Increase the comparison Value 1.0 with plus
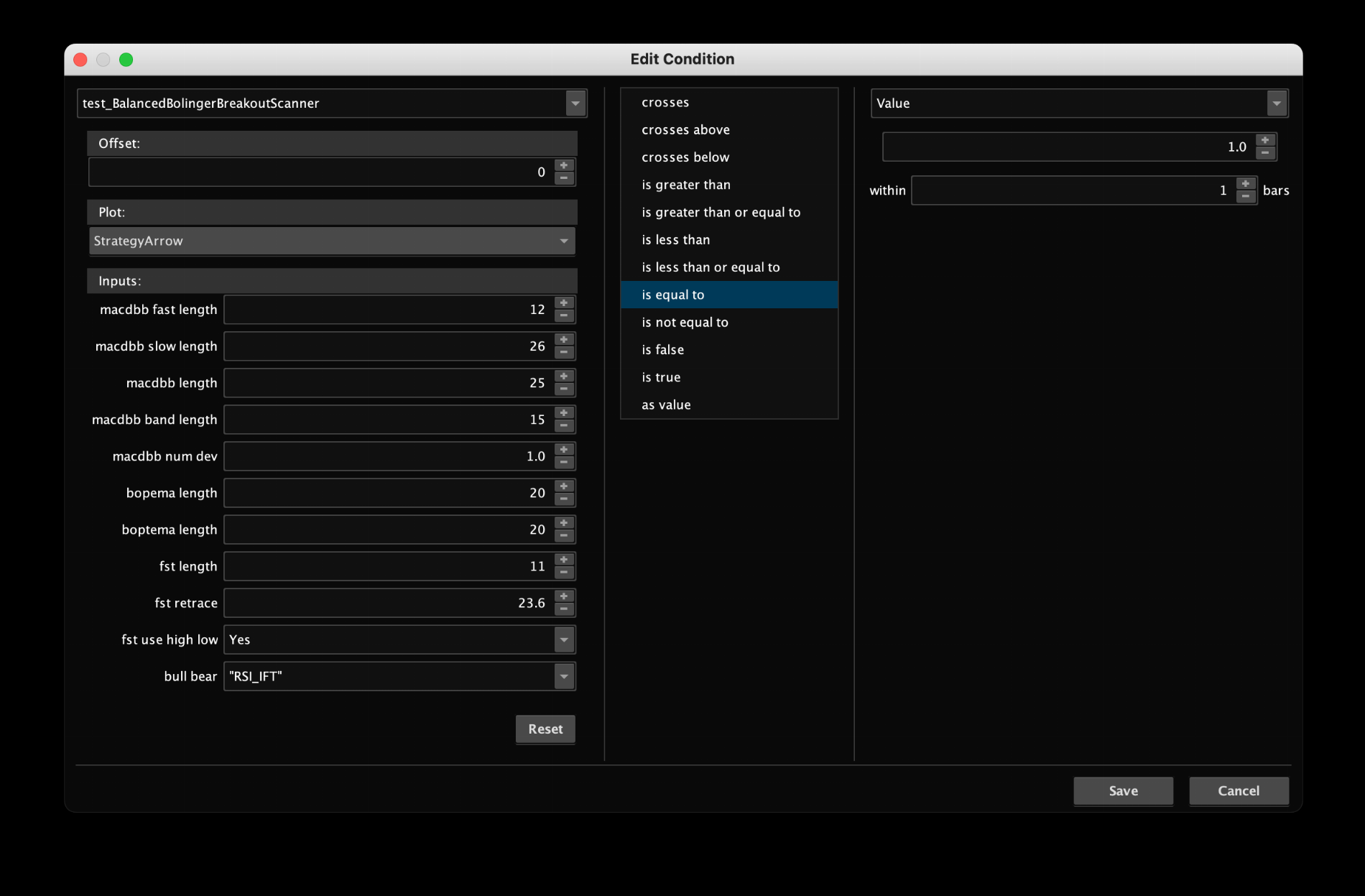 pyautogui.click(x=1265, y=141)
